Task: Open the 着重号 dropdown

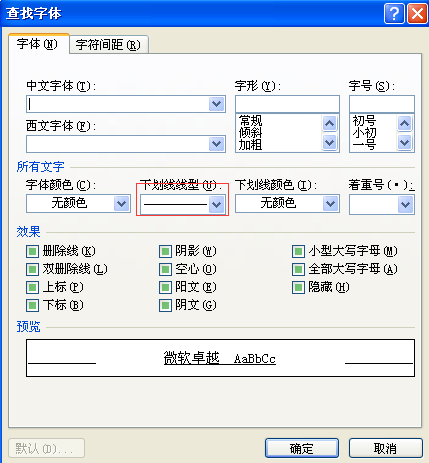Action: [x=406, y=204]
